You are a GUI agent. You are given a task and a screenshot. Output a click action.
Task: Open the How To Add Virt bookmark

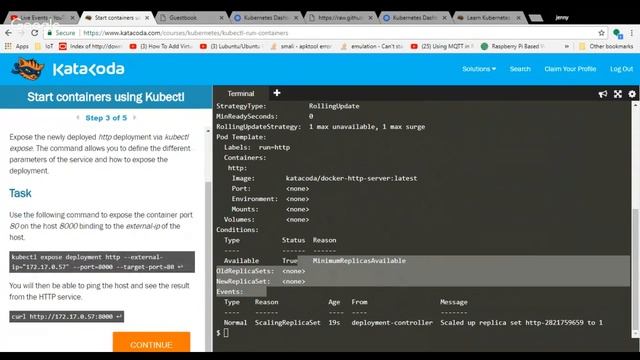pyautogui.click(x=161, y=46)
